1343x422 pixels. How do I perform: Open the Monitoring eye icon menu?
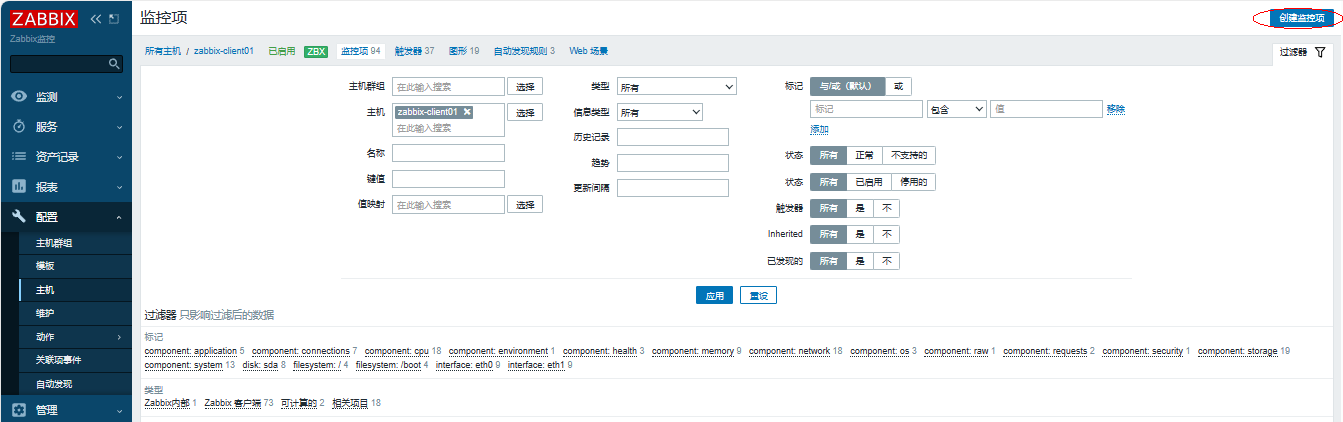click(x=19, y=97)
